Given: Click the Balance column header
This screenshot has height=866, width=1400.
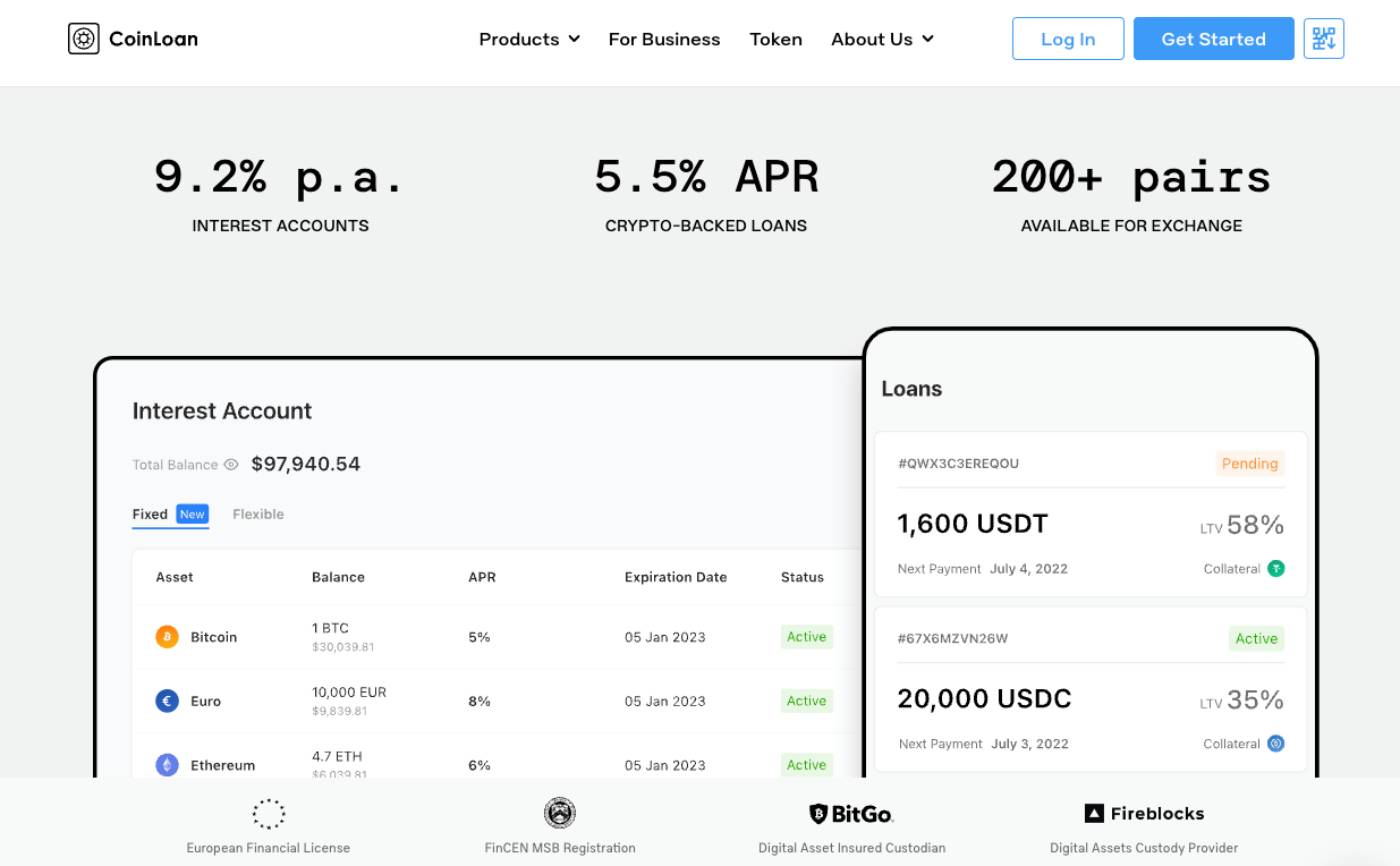Looking at the screenshot, I should coord(338,577).
